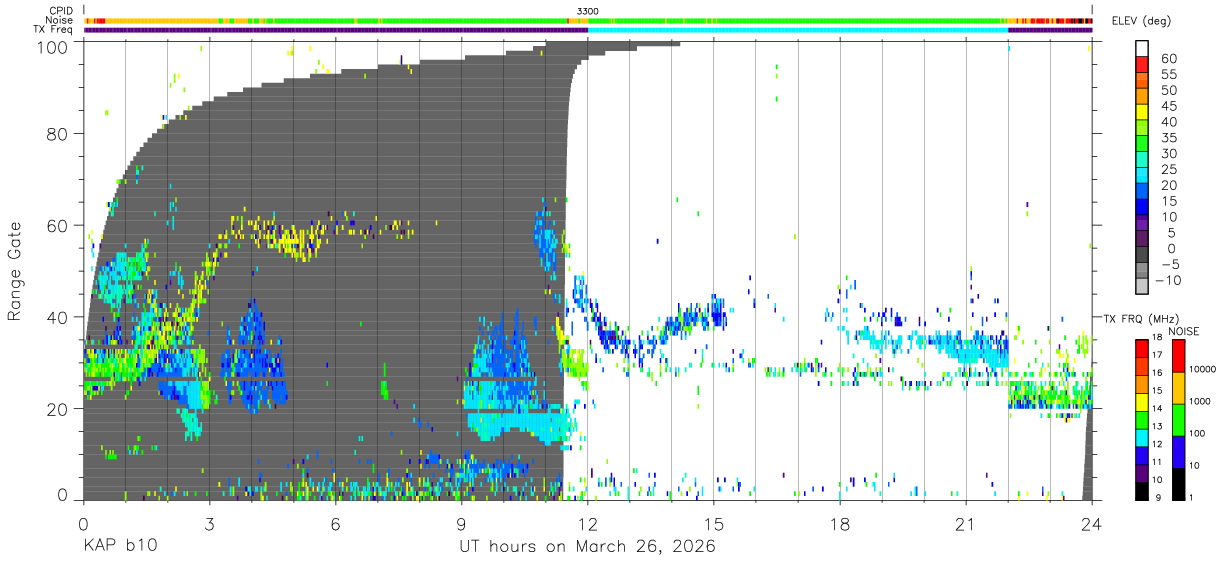Click the 15 tick on UT hours axis
Viewport: 1228px width, 567px height.
click(x=714, y=524)
